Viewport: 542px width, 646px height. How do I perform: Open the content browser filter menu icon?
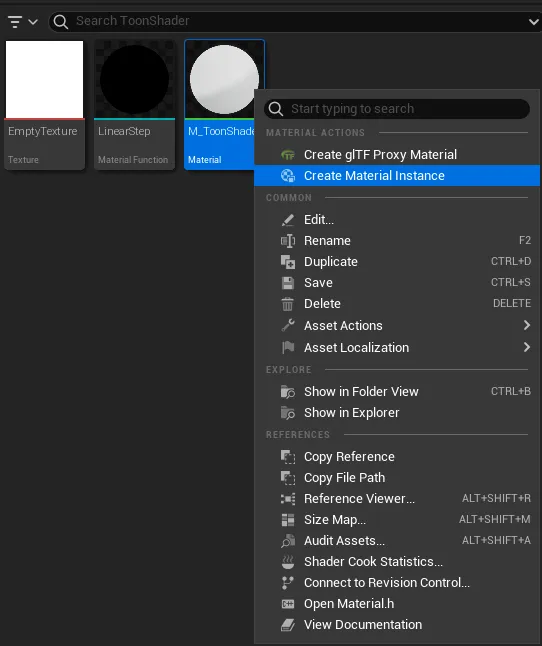click(15, 21)
